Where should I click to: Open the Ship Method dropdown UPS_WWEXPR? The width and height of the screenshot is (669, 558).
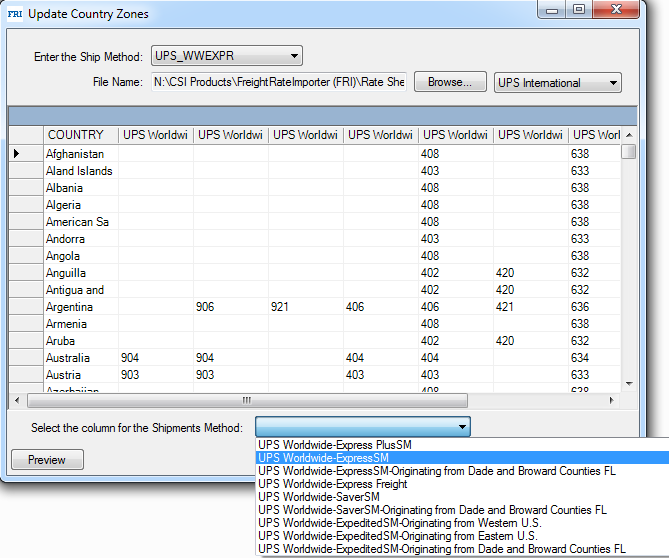(x=227, y=56)
